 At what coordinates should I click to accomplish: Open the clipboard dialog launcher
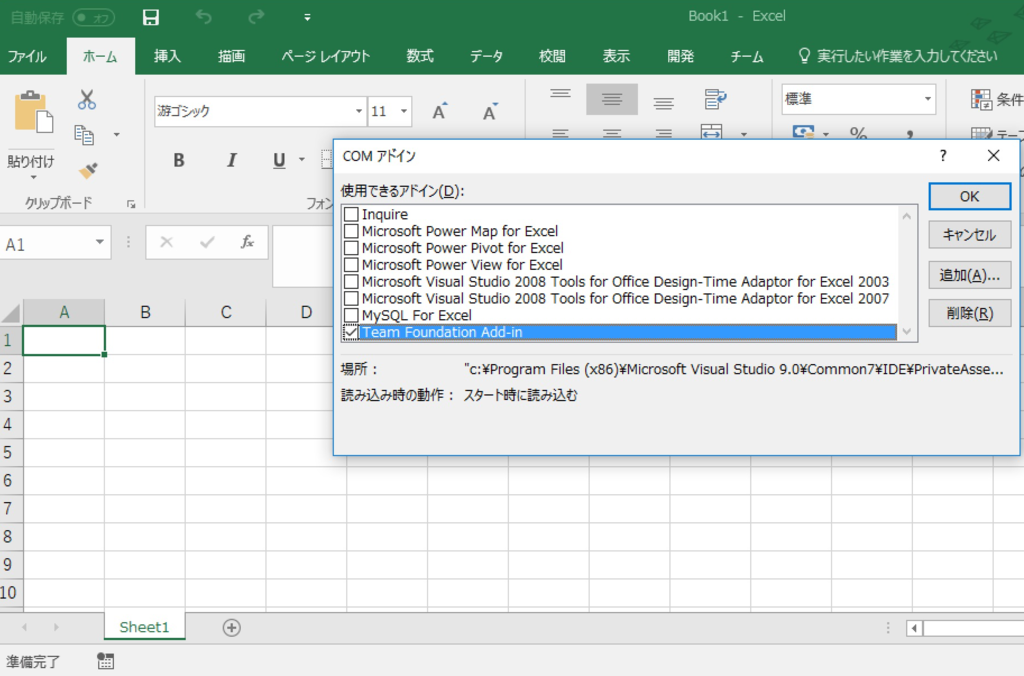[131, 204]
